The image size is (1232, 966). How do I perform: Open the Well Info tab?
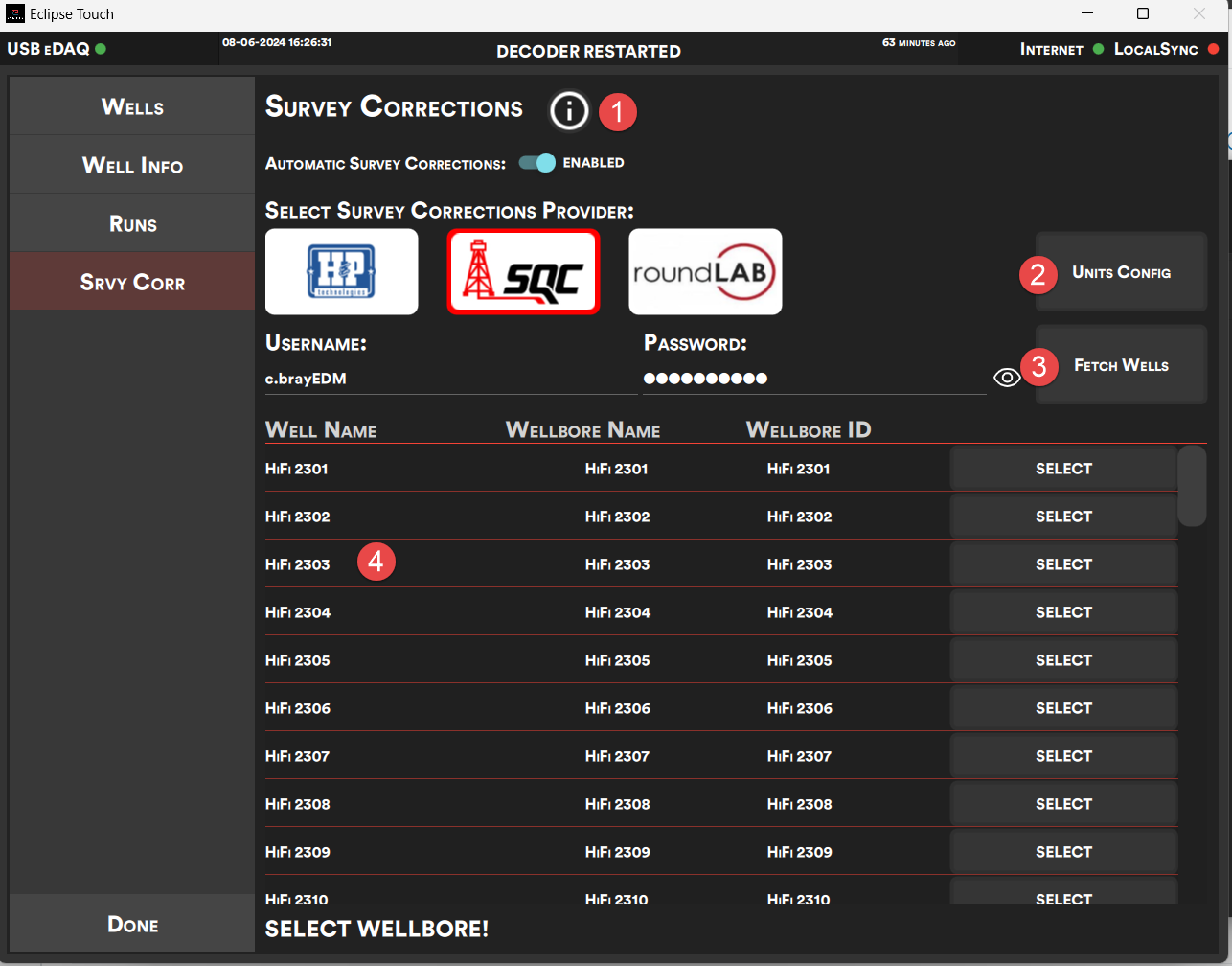132,165
